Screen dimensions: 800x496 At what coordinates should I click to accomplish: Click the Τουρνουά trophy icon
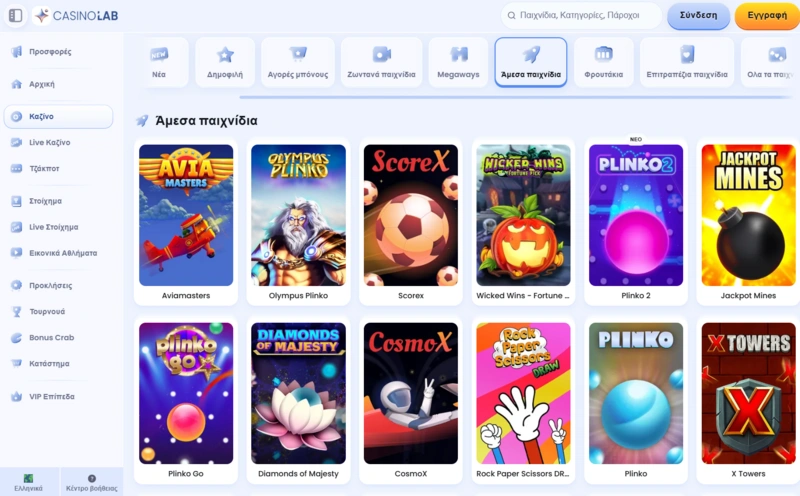(x=17, y=311)
